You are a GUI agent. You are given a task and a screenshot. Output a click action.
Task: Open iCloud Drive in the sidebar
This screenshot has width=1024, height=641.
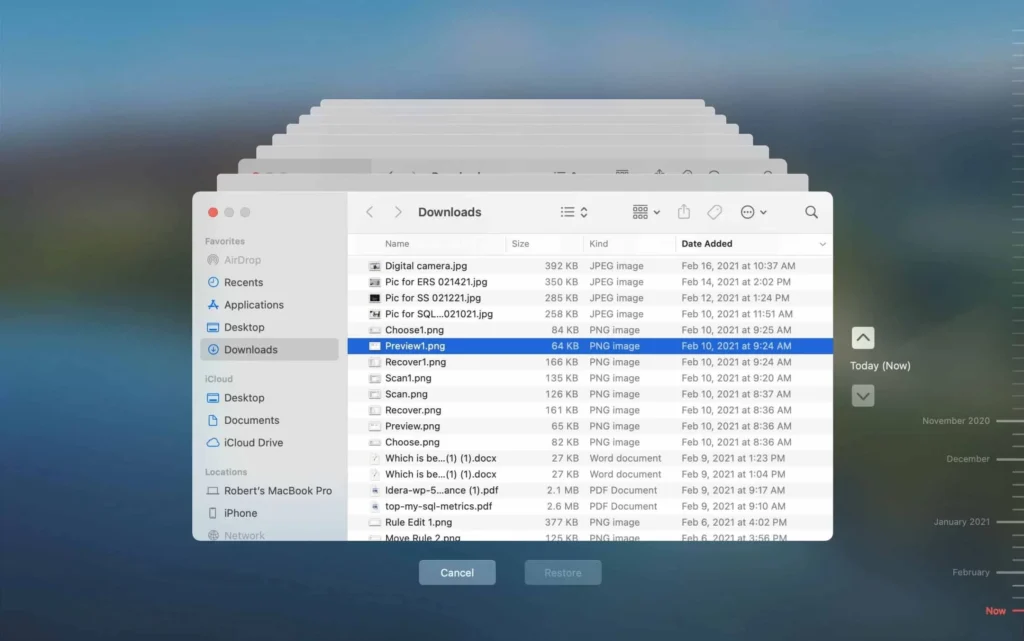click(269, 443)
